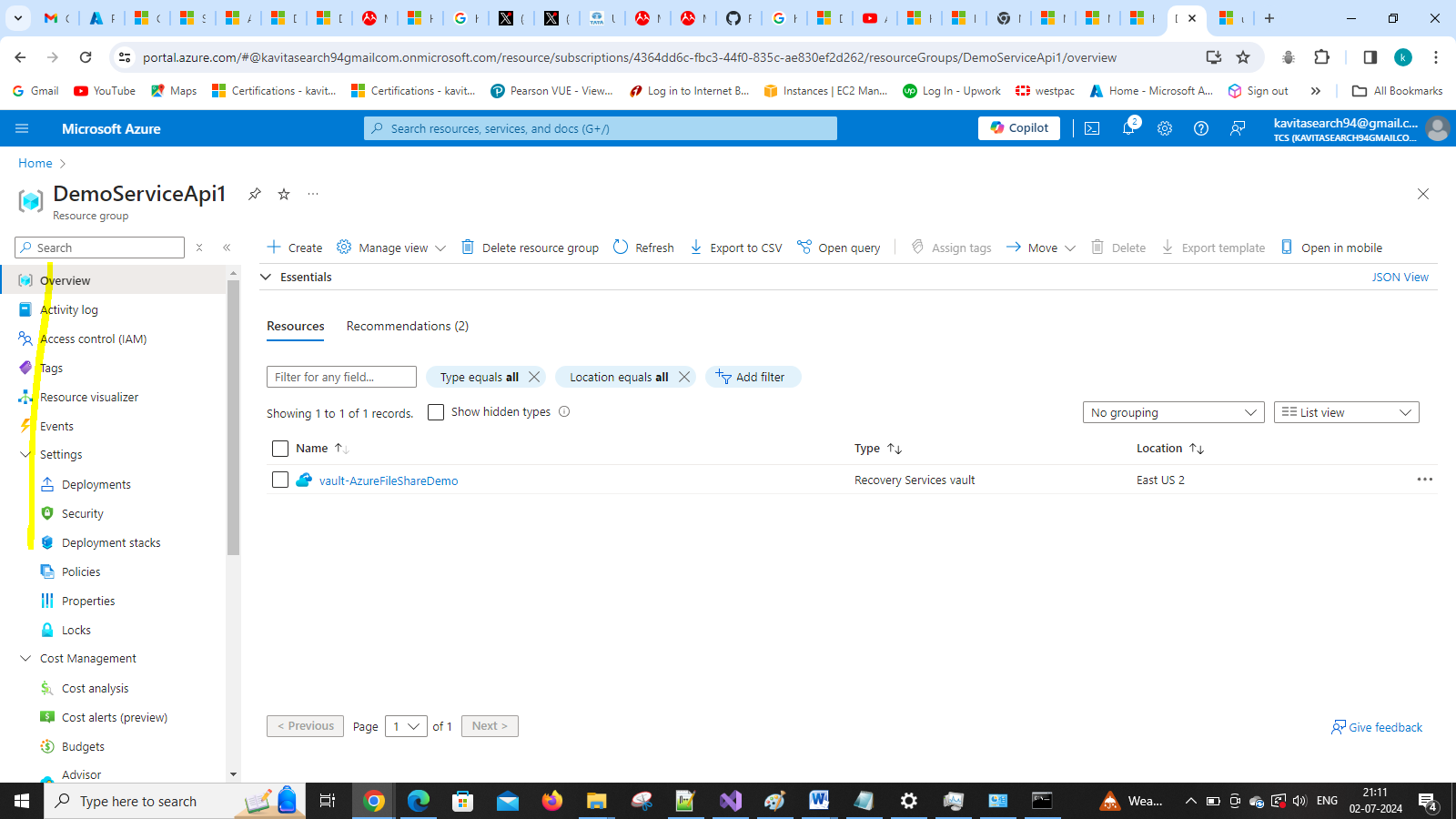Open File Explorer from the taskbar
The width and height of the screenshot is (1456, 819).
[x=596, y=801]
